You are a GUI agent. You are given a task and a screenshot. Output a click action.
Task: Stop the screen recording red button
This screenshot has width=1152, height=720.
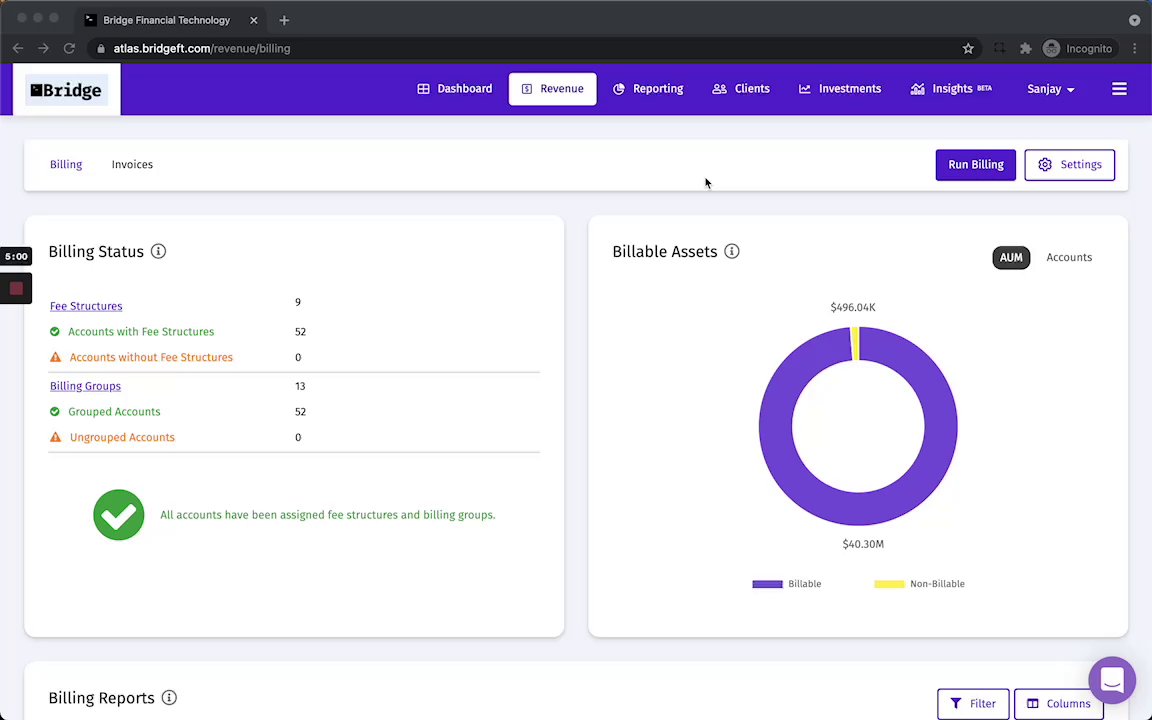[x=16, y=289]
